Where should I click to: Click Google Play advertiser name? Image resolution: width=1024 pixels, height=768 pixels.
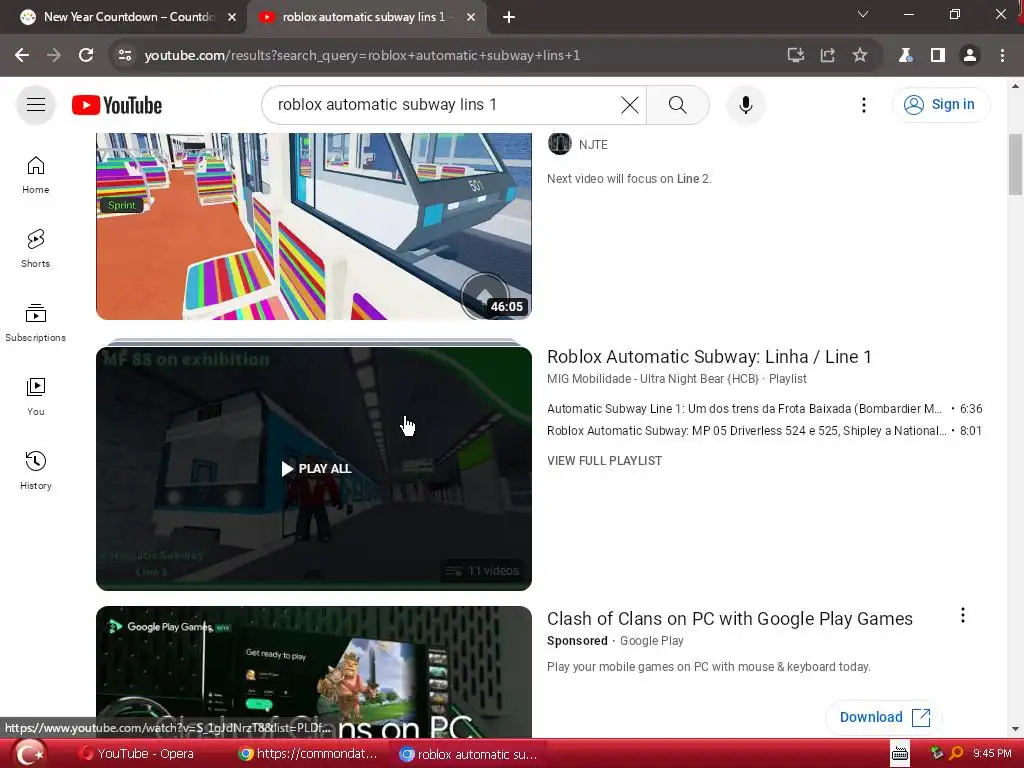[651, 641]
